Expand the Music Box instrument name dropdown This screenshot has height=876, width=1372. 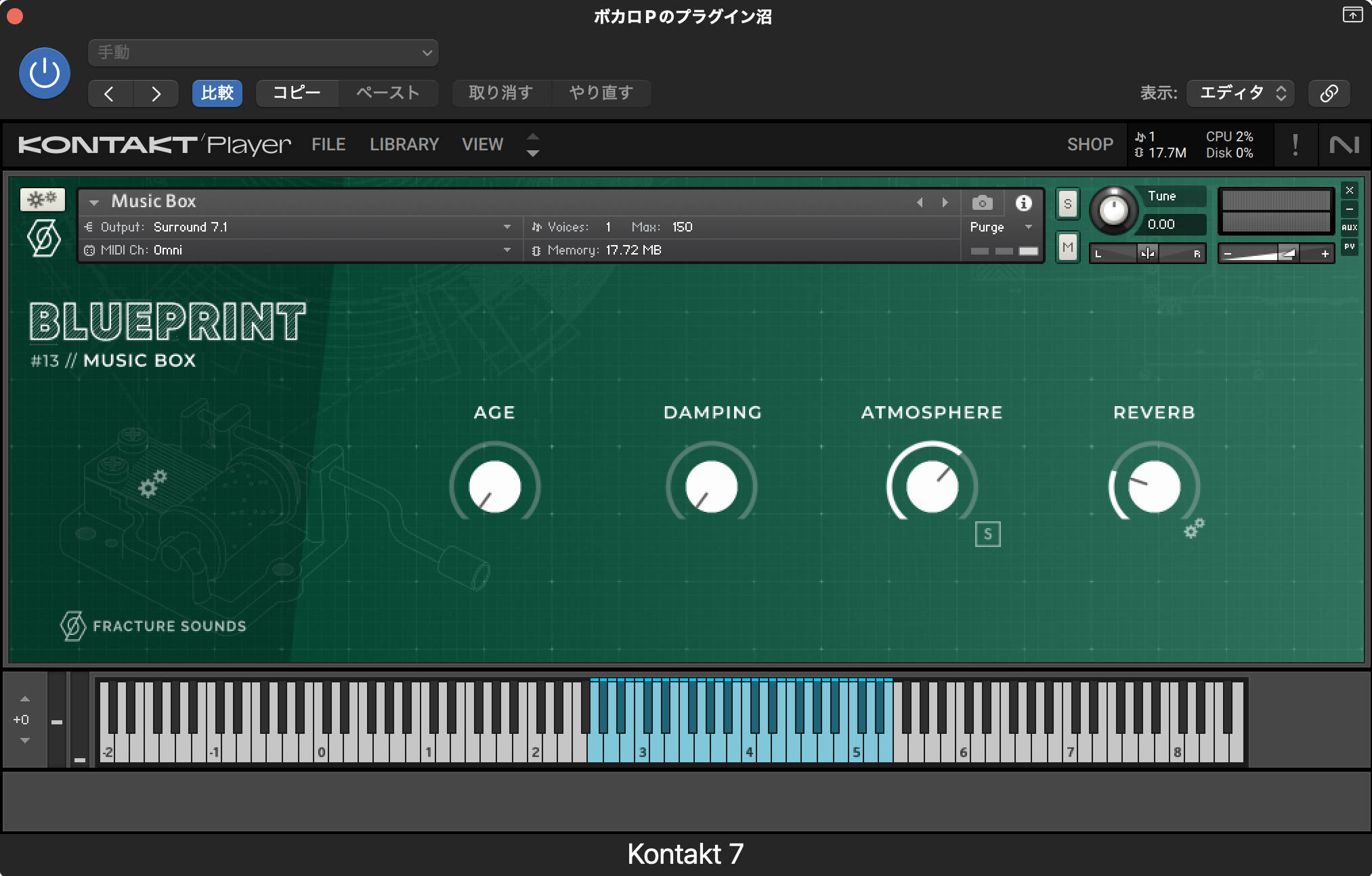pos(94,202)
